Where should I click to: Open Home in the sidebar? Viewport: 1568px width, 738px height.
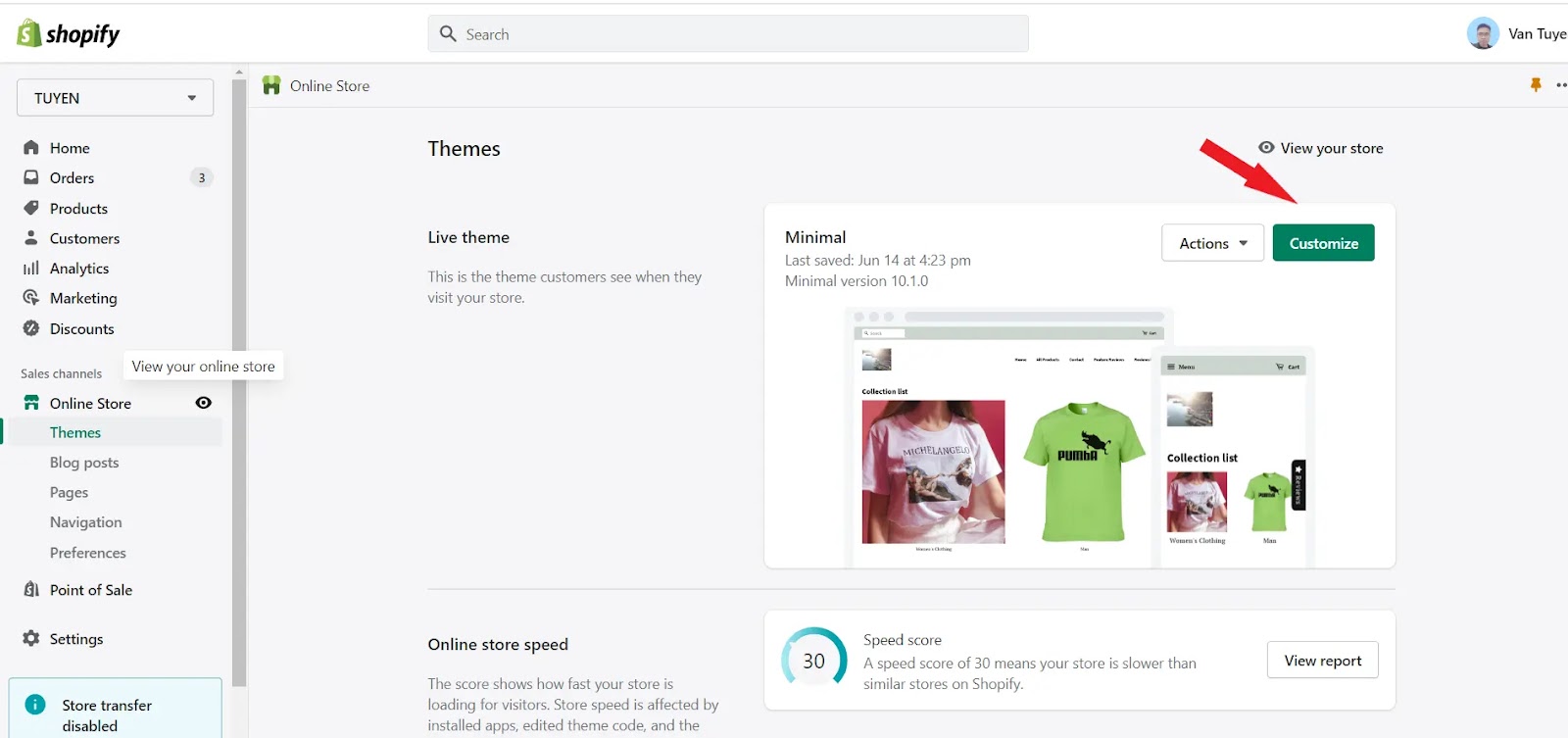tap(70, 148)
